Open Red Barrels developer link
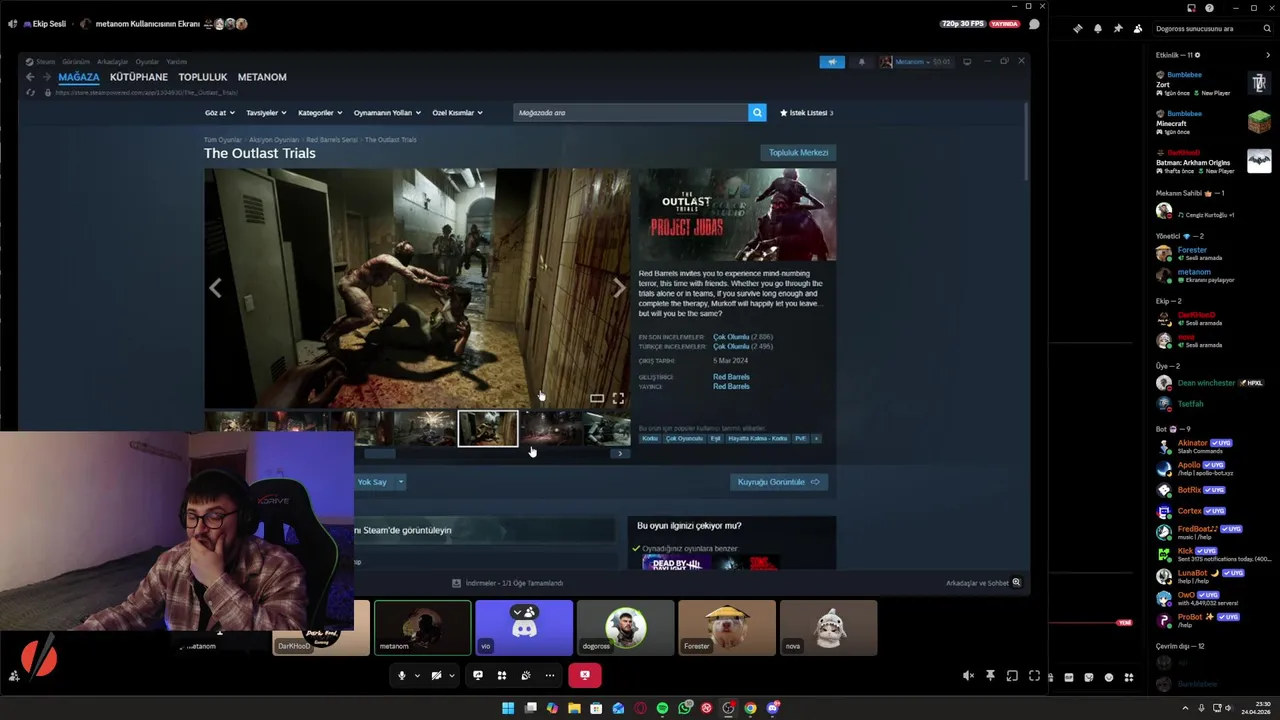Viewport: 1280px width, 720px height. 731,377
